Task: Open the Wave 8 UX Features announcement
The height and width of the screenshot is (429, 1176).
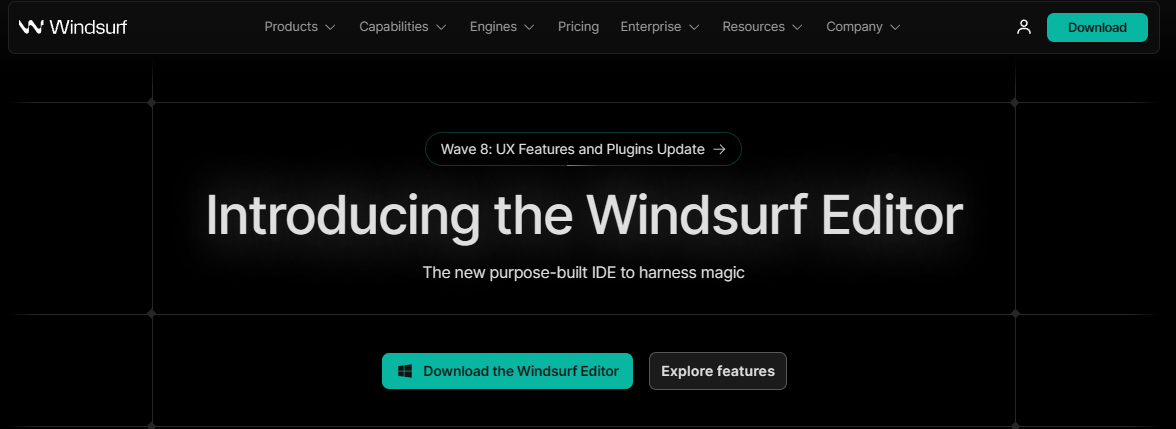Action: point(583,148)
